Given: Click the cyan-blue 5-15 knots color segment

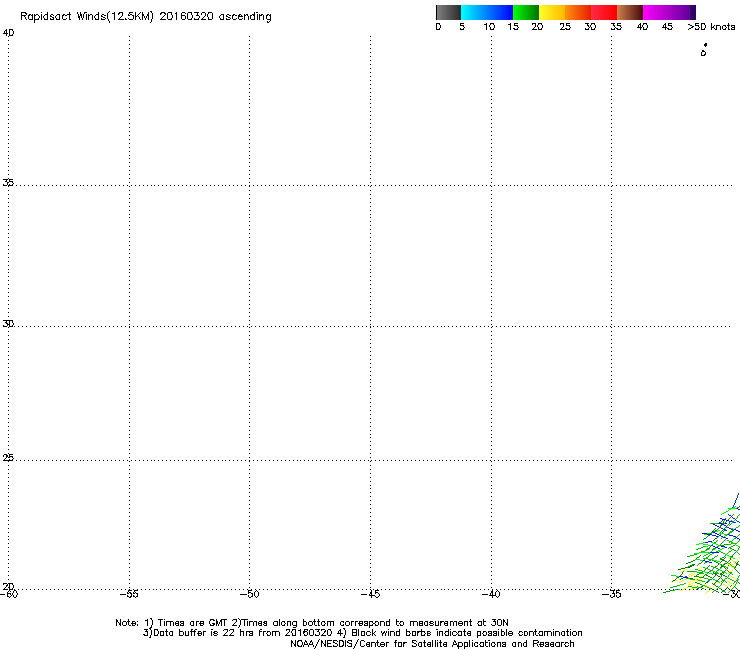Looking at the screenshot, I should [487, 12].
